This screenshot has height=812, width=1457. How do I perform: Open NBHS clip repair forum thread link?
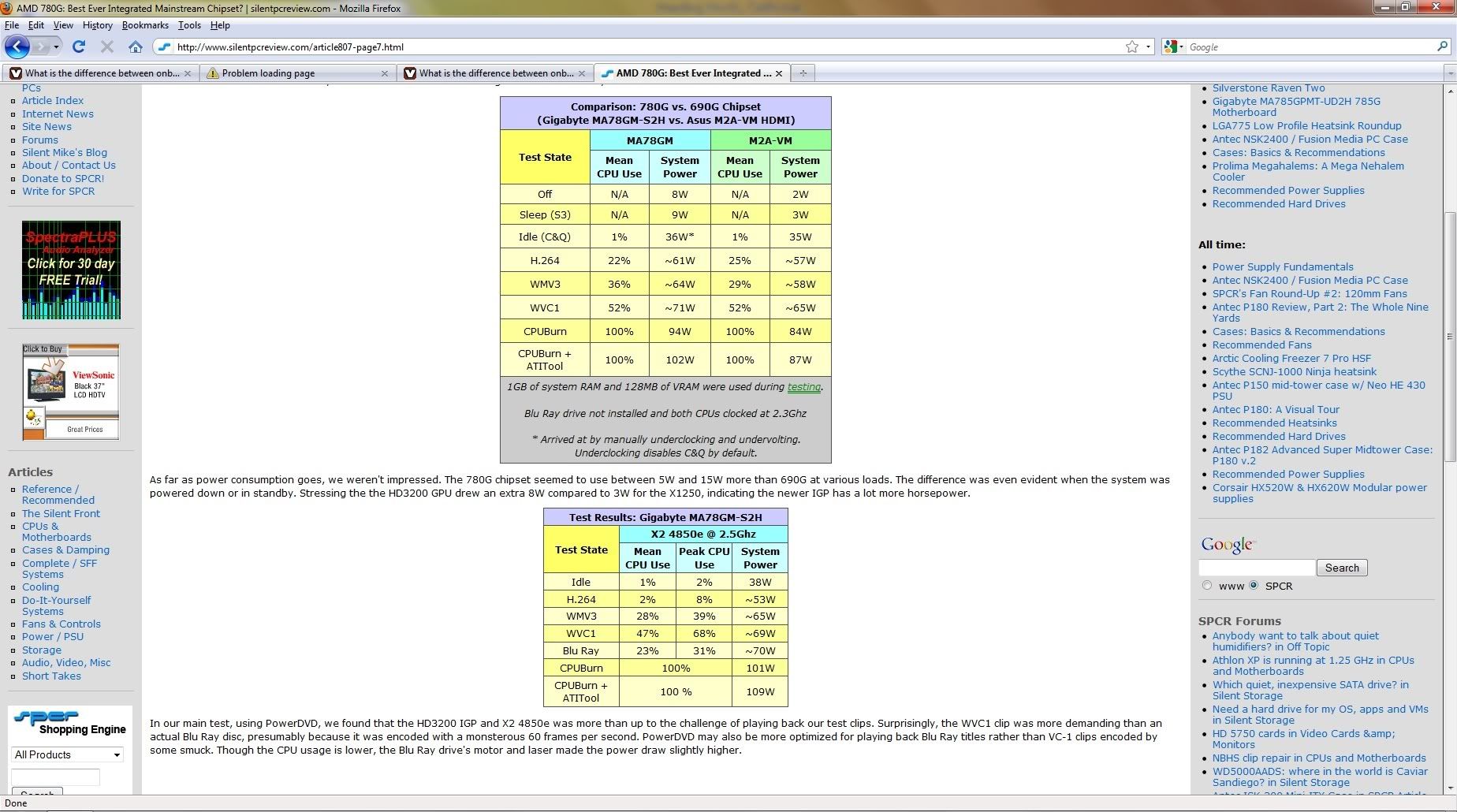click(1319, 758)
